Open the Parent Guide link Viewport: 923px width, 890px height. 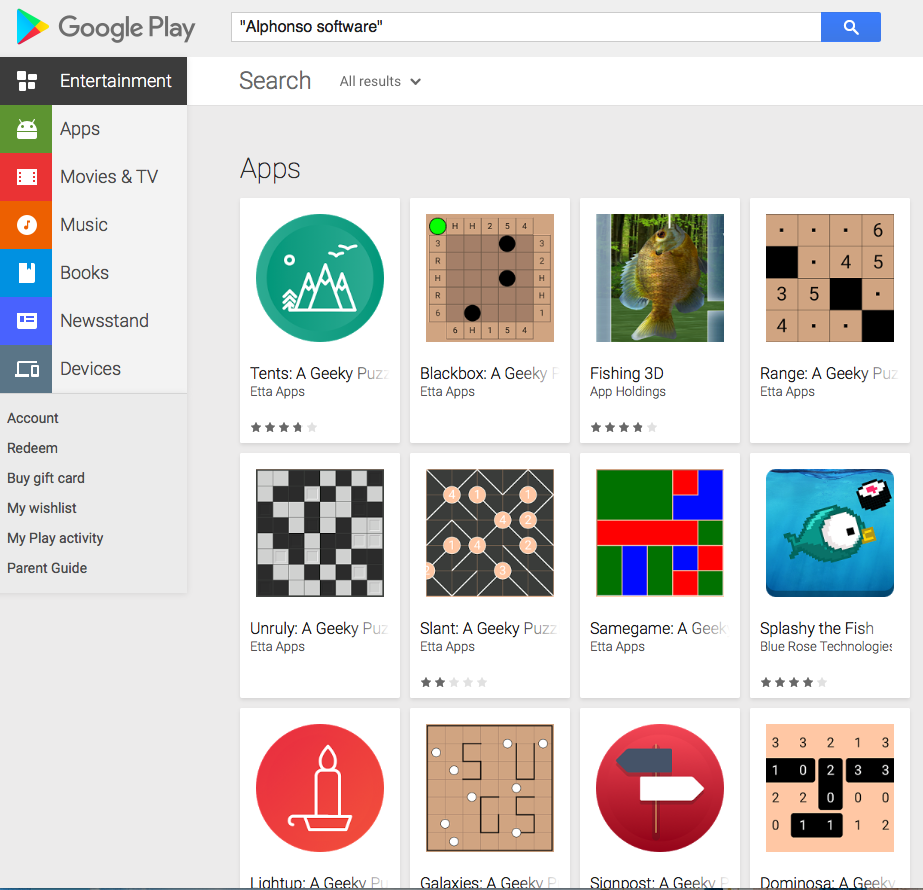(47, 568)
